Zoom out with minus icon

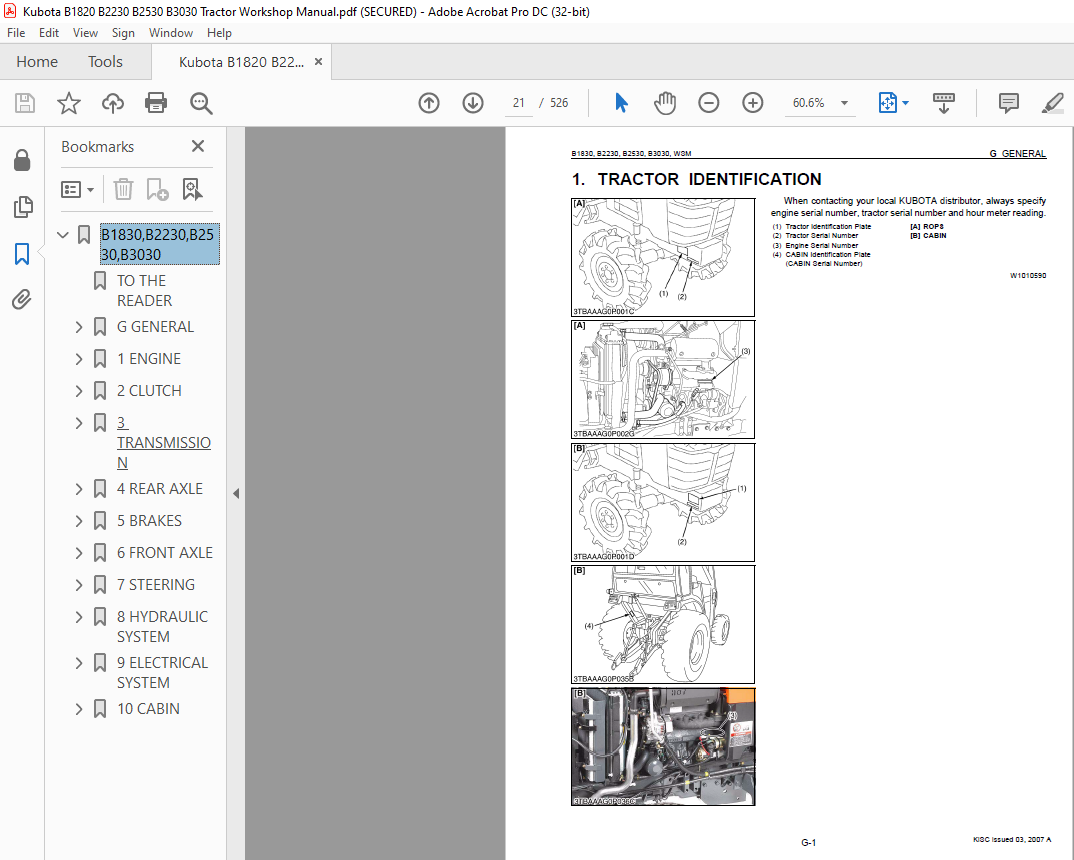click(x=708, y=103)
